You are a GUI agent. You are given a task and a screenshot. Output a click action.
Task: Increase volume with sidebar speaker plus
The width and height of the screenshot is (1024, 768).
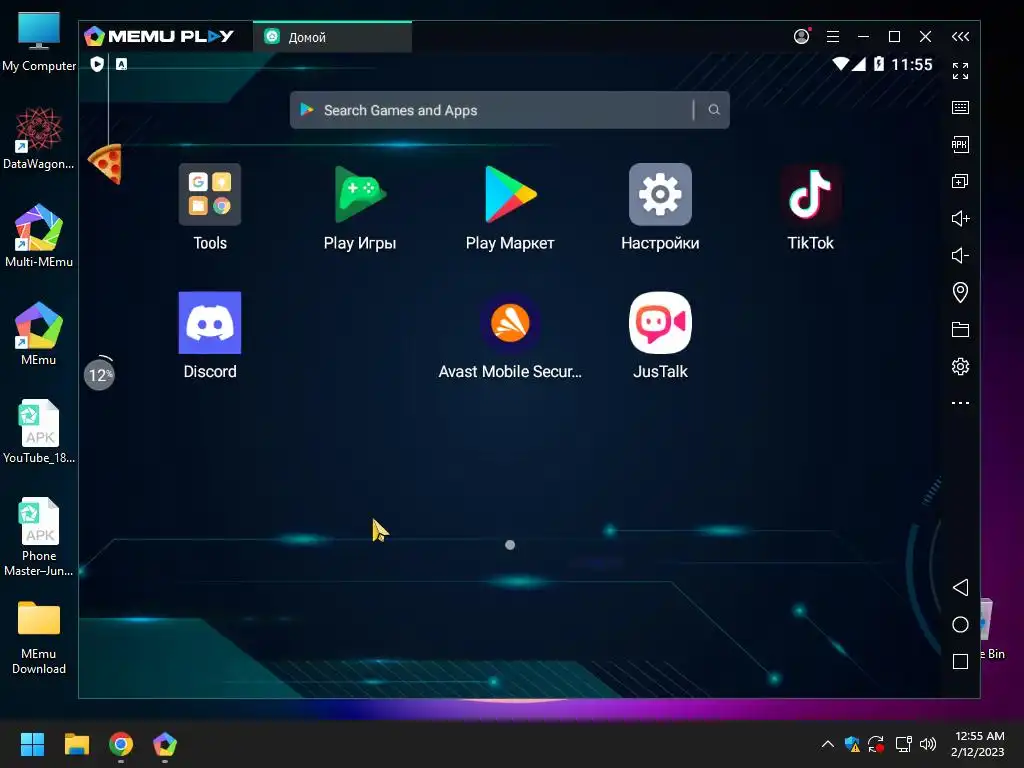click(x=960, y=218)
